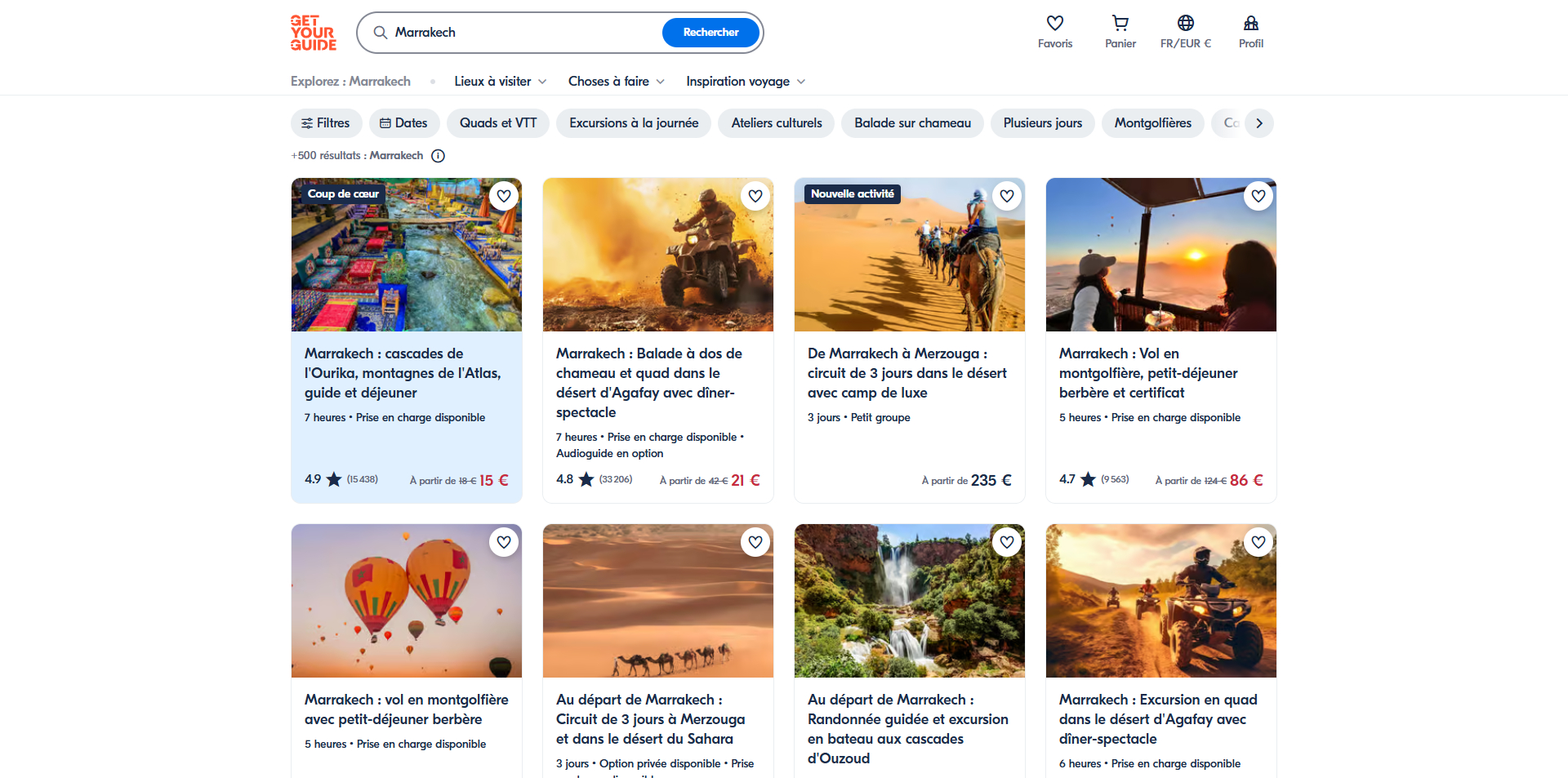Toggle favorite heart on Ouzoud waterfalls card
The width and height of the screenshot is (1568, 778).
click(1007, 542)
